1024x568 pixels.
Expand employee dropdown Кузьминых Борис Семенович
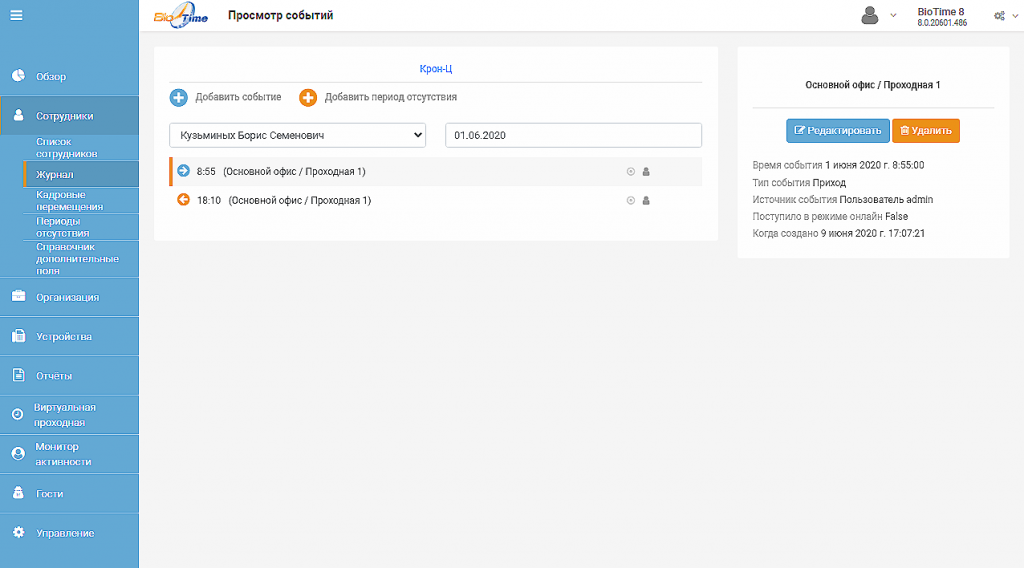click(297, 135)
